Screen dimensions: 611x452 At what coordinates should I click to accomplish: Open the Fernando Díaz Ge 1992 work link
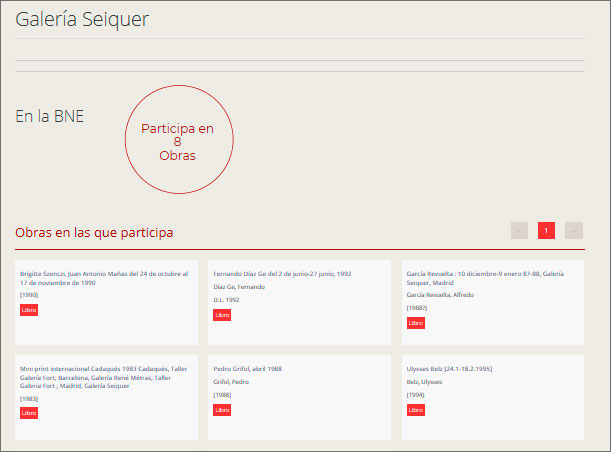(x=282, y=274)
